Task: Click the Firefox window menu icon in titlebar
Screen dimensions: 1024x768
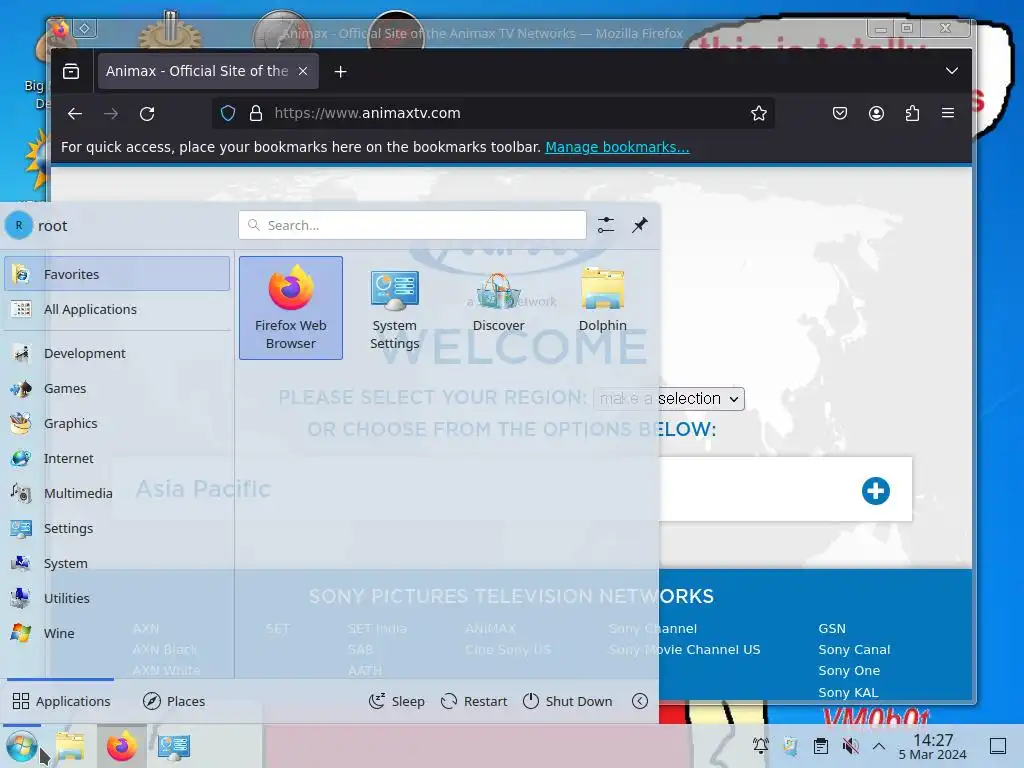Action: click(x=60, y=29)
